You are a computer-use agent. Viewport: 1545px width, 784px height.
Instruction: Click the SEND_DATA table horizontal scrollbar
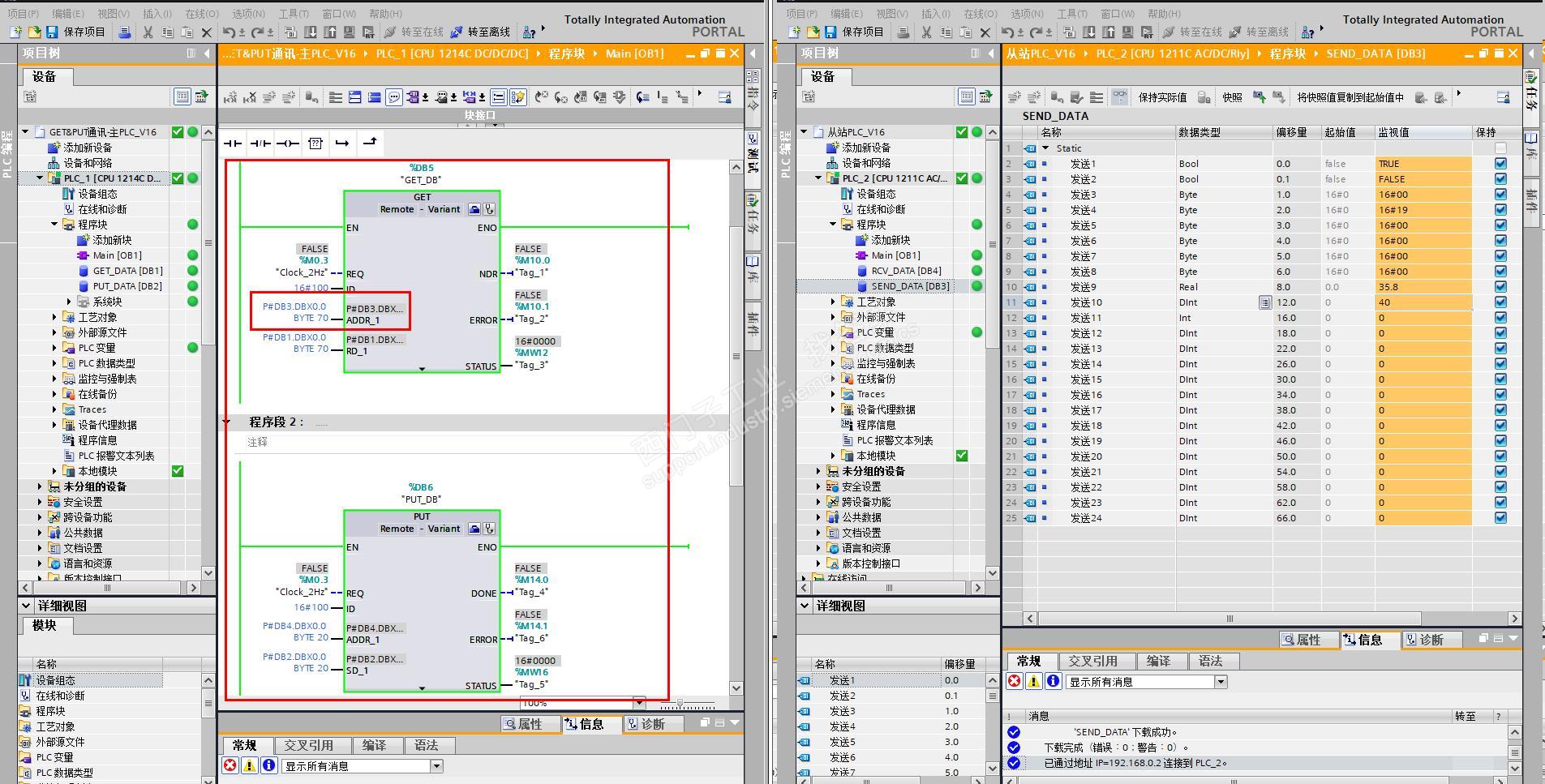1230,618
